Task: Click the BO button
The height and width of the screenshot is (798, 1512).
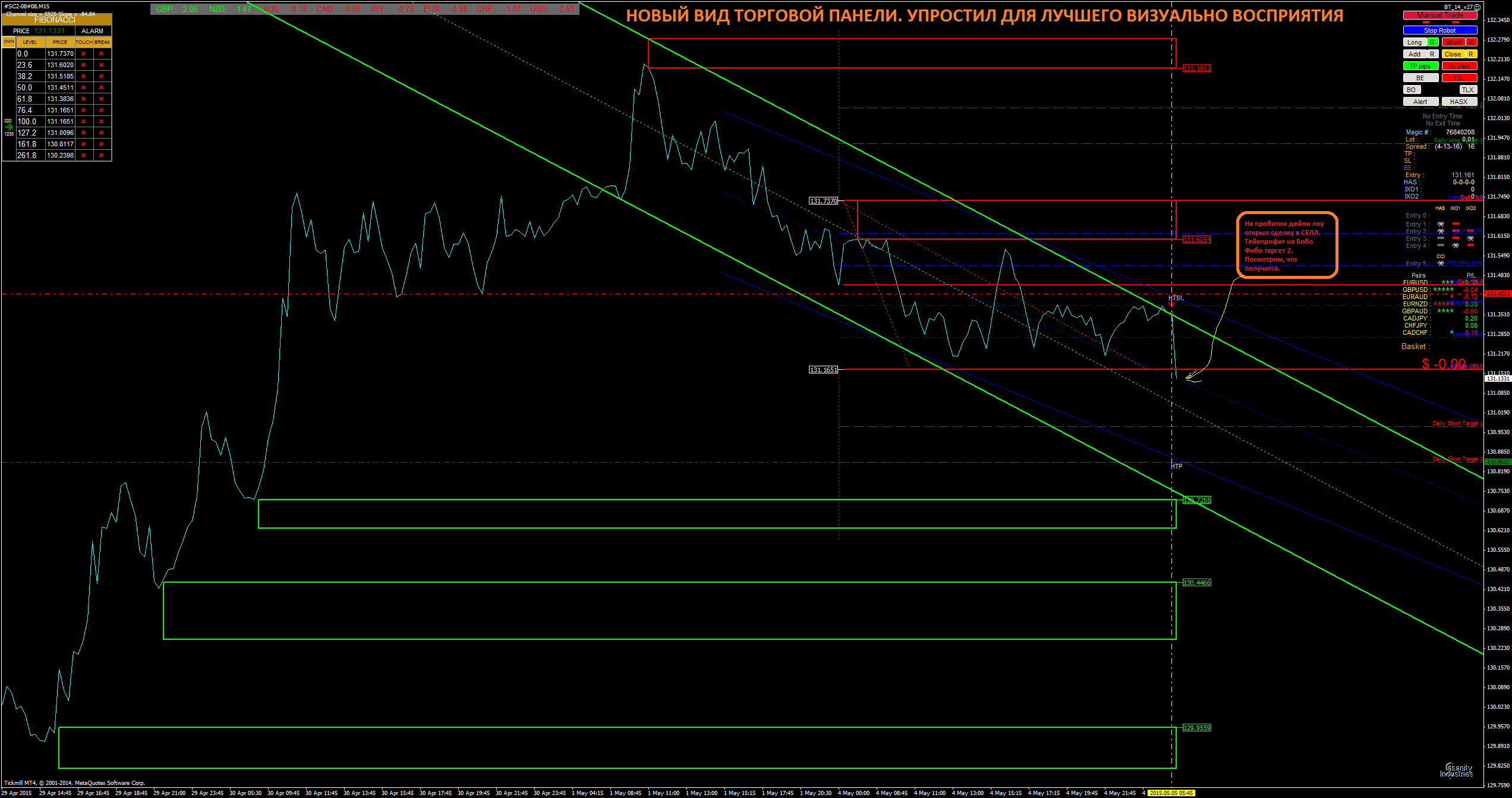Action: tap(1412, 90)
